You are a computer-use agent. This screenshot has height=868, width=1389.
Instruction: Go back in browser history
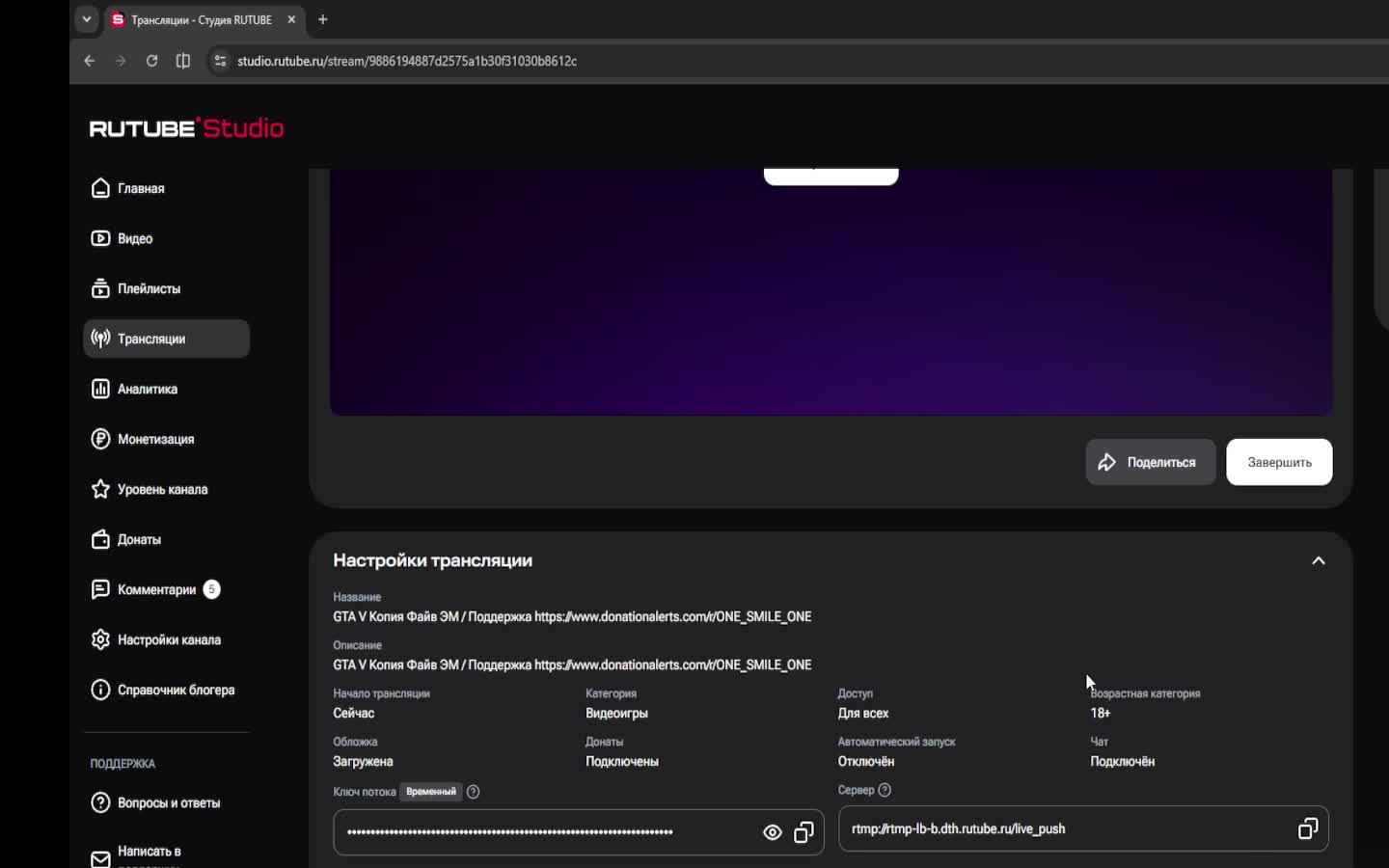point(90,61)
